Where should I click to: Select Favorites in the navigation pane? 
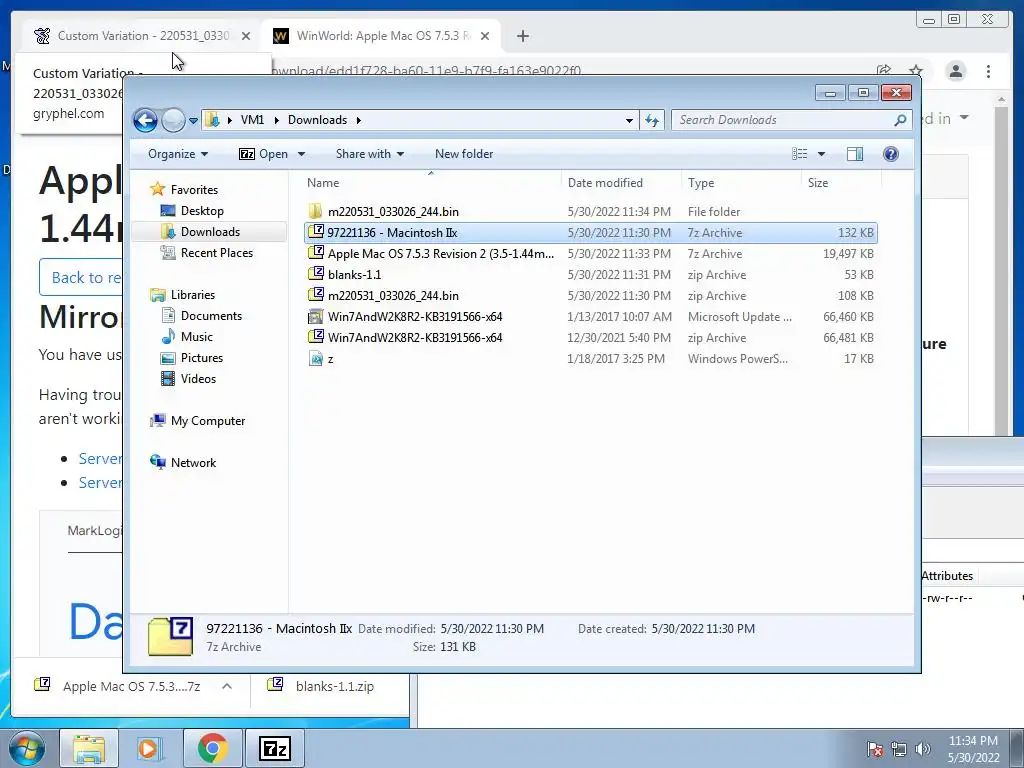[194, 190]
